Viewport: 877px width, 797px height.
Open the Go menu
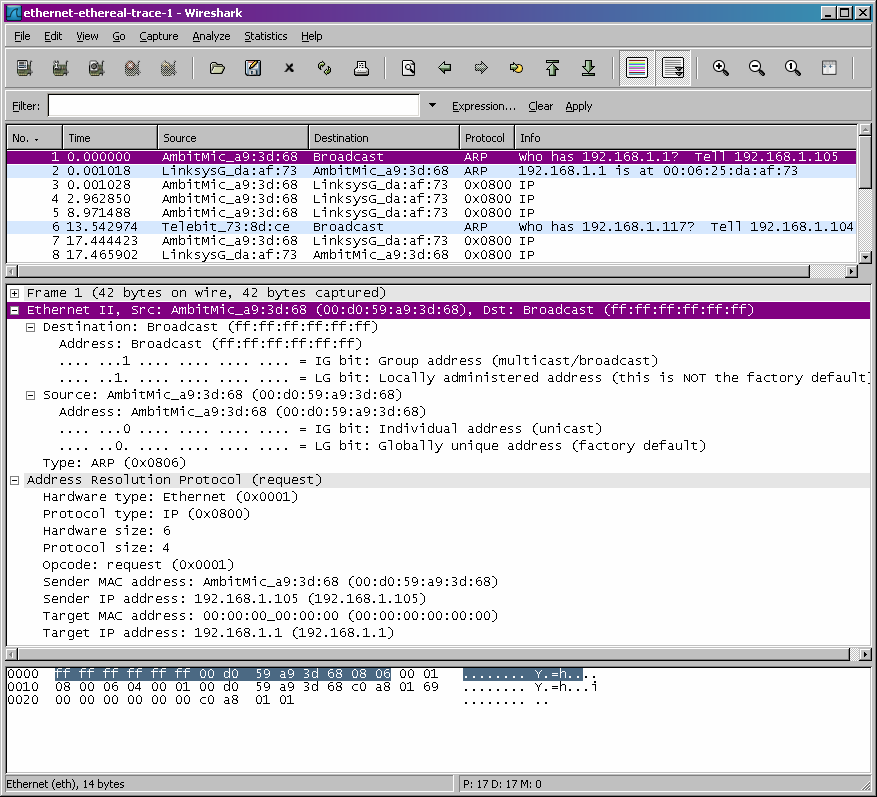(119, 36)
